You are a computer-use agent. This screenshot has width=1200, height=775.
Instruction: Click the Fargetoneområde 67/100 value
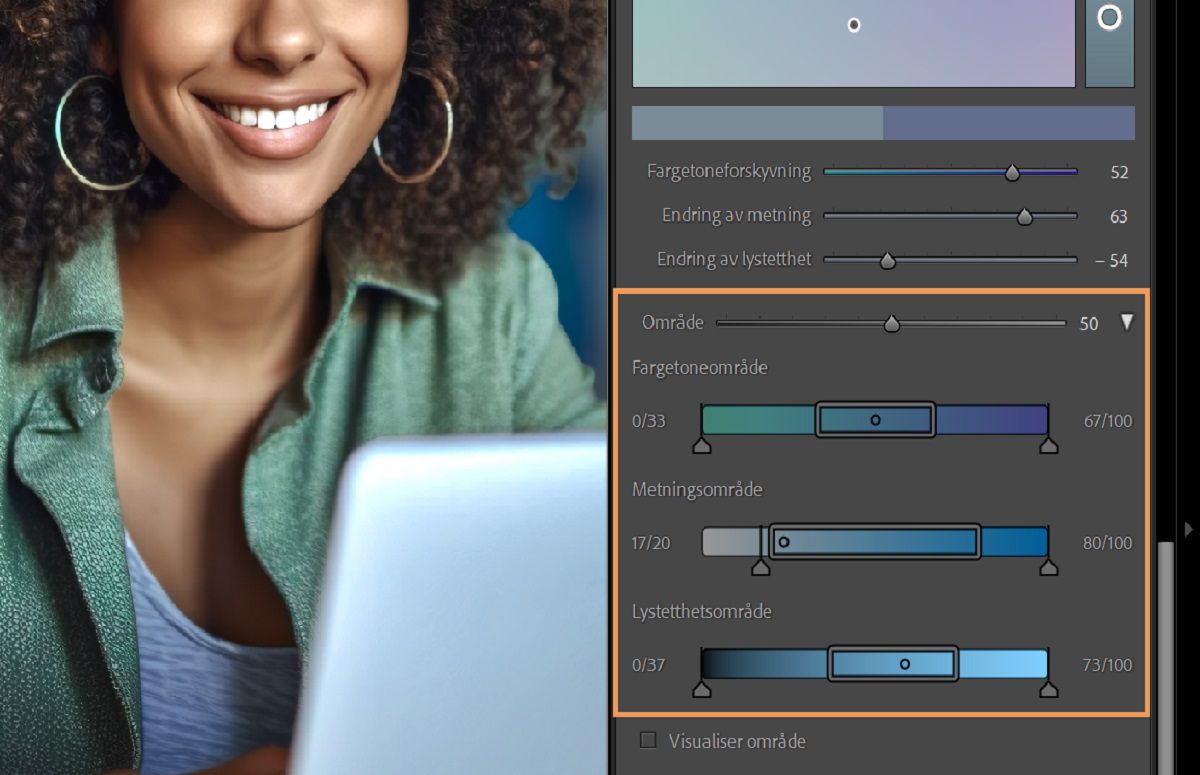(1108, 421)
